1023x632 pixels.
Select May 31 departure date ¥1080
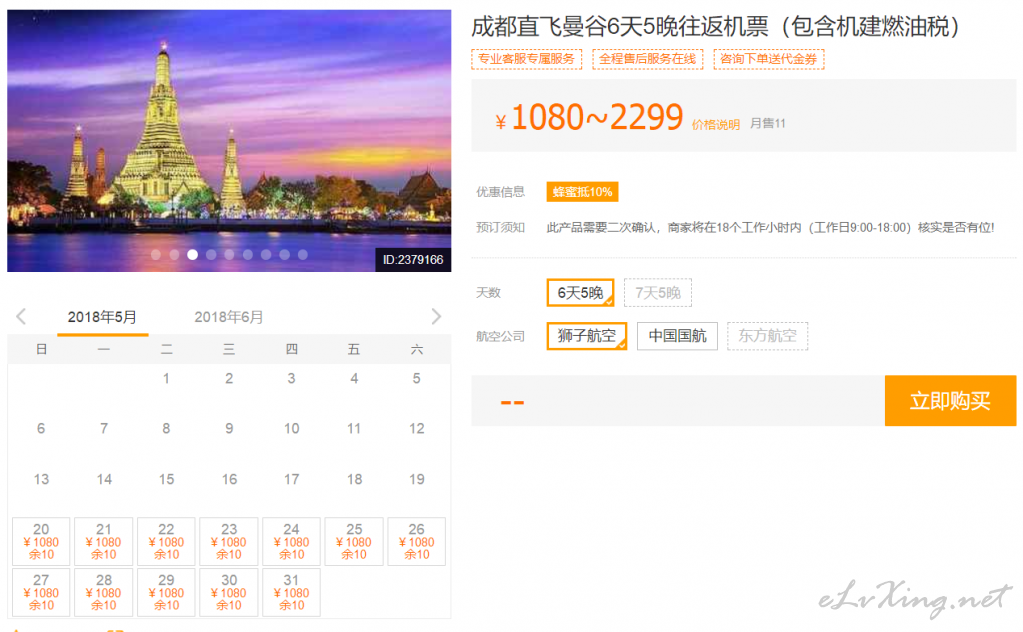292,592
